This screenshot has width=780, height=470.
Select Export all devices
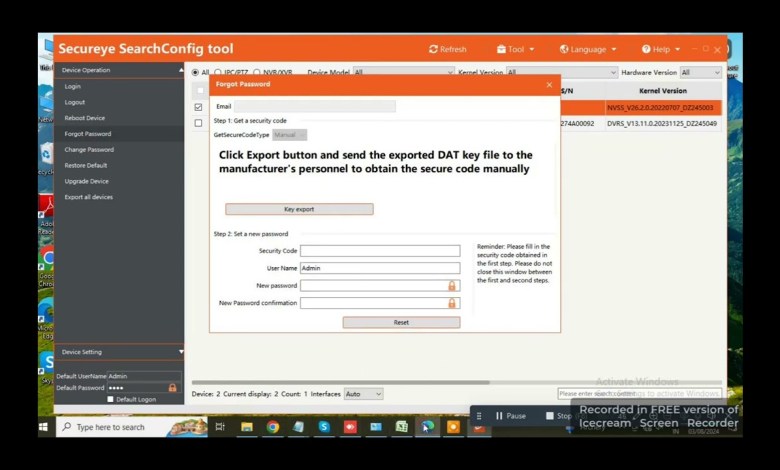pos(89,197)
